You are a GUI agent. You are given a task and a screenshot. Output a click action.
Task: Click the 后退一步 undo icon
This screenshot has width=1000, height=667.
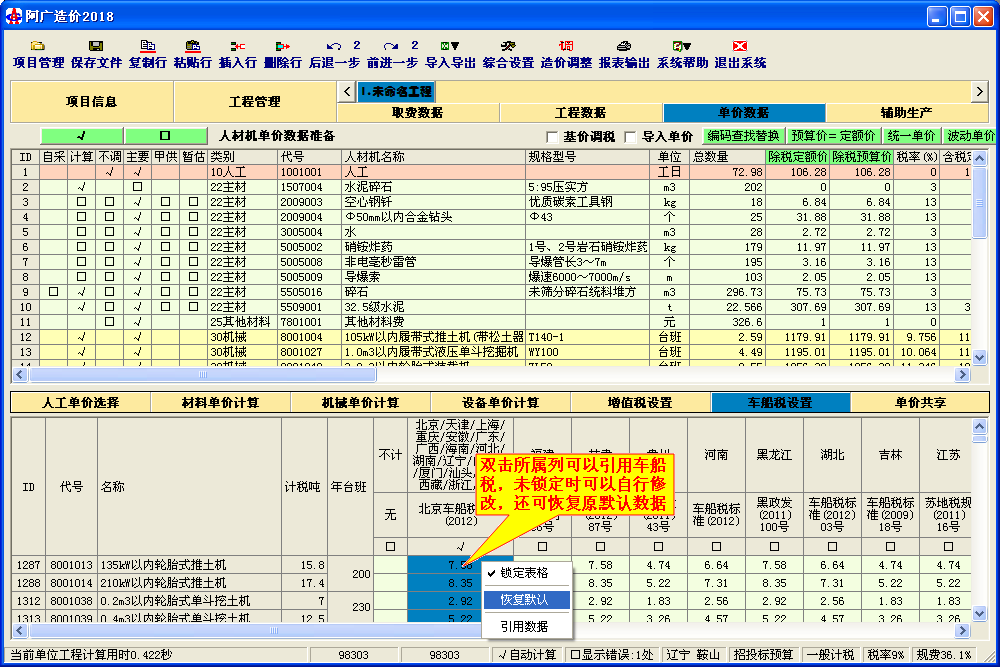pyautogui.click(x=334, y=54)
